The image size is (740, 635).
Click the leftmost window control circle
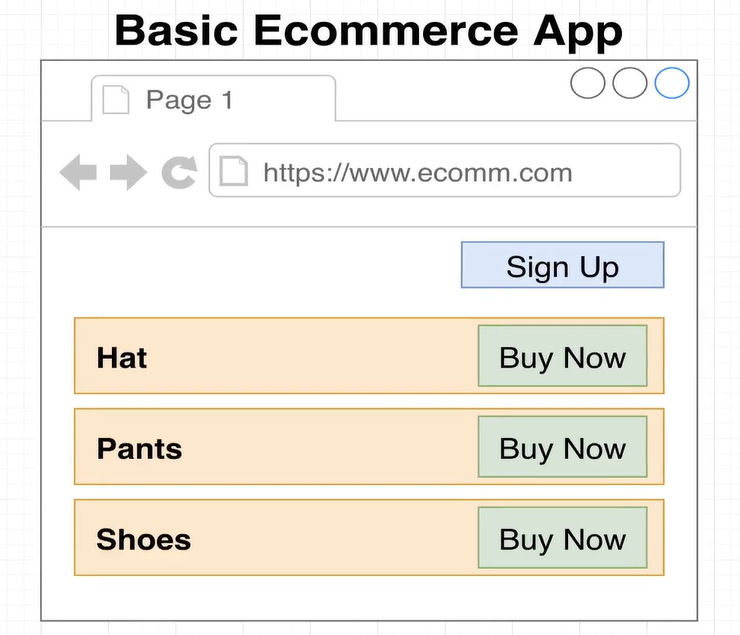tap(587, 83)
